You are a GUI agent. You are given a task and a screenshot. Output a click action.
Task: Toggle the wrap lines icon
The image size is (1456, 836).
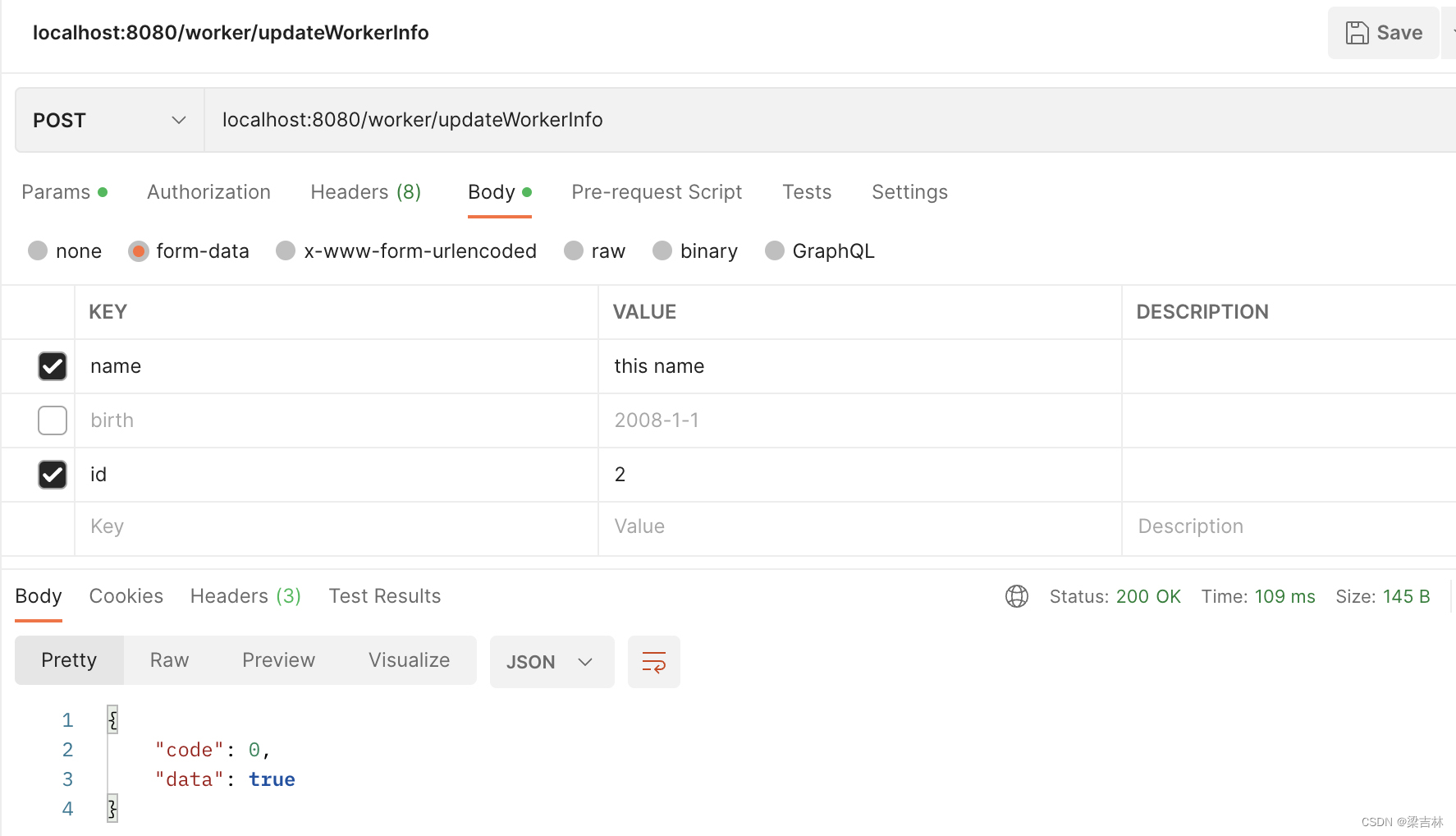tap(654, 662)
